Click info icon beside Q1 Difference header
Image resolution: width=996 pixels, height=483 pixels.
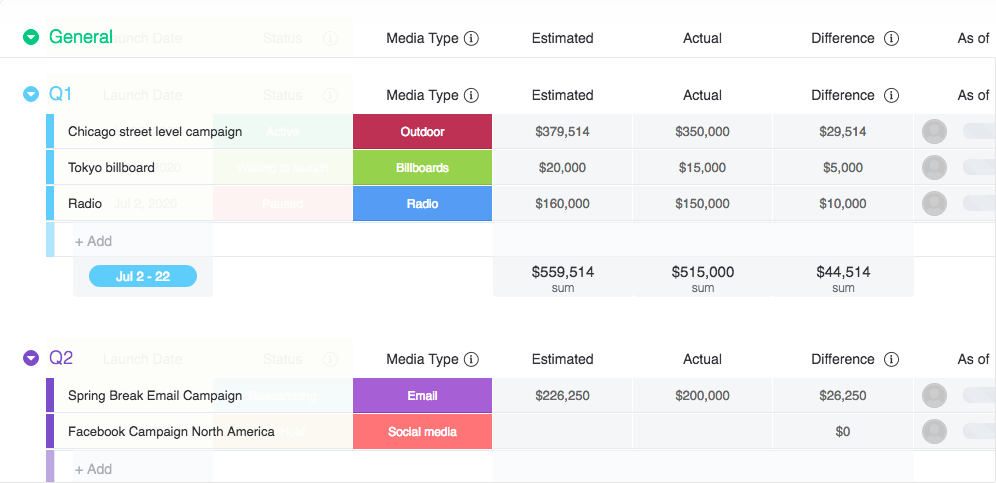pos(891,95)
